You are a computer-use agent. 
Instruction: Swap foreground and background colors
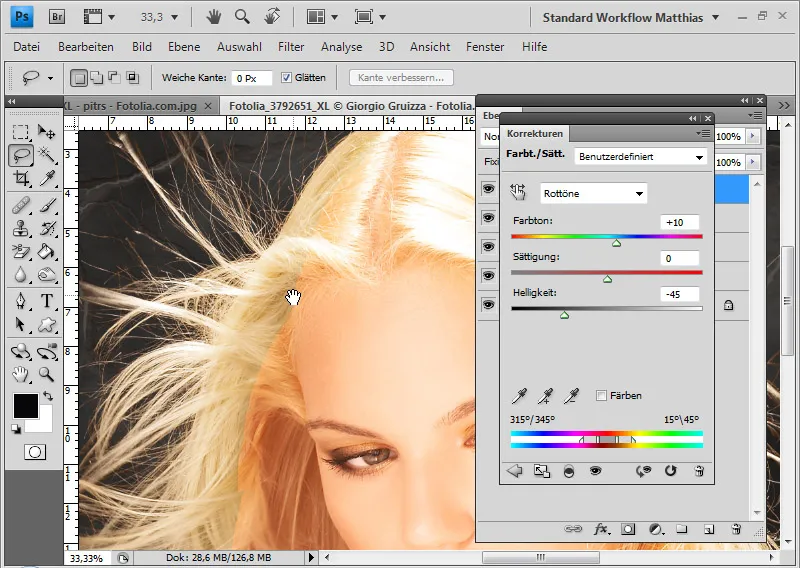point(47,395)
